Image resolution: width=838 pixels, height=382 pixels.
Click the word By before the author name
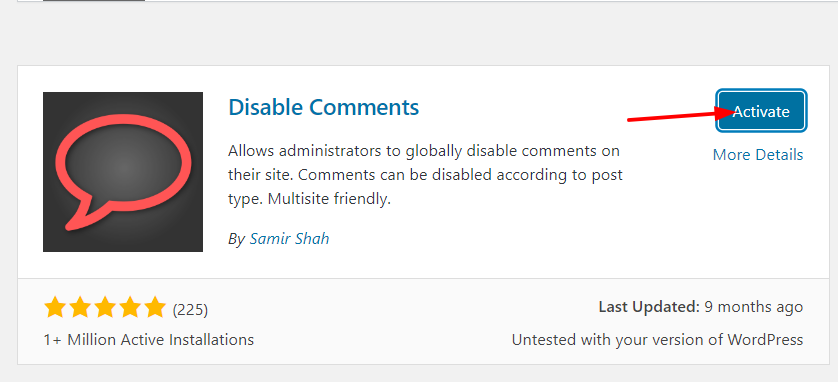pos(236,239)
